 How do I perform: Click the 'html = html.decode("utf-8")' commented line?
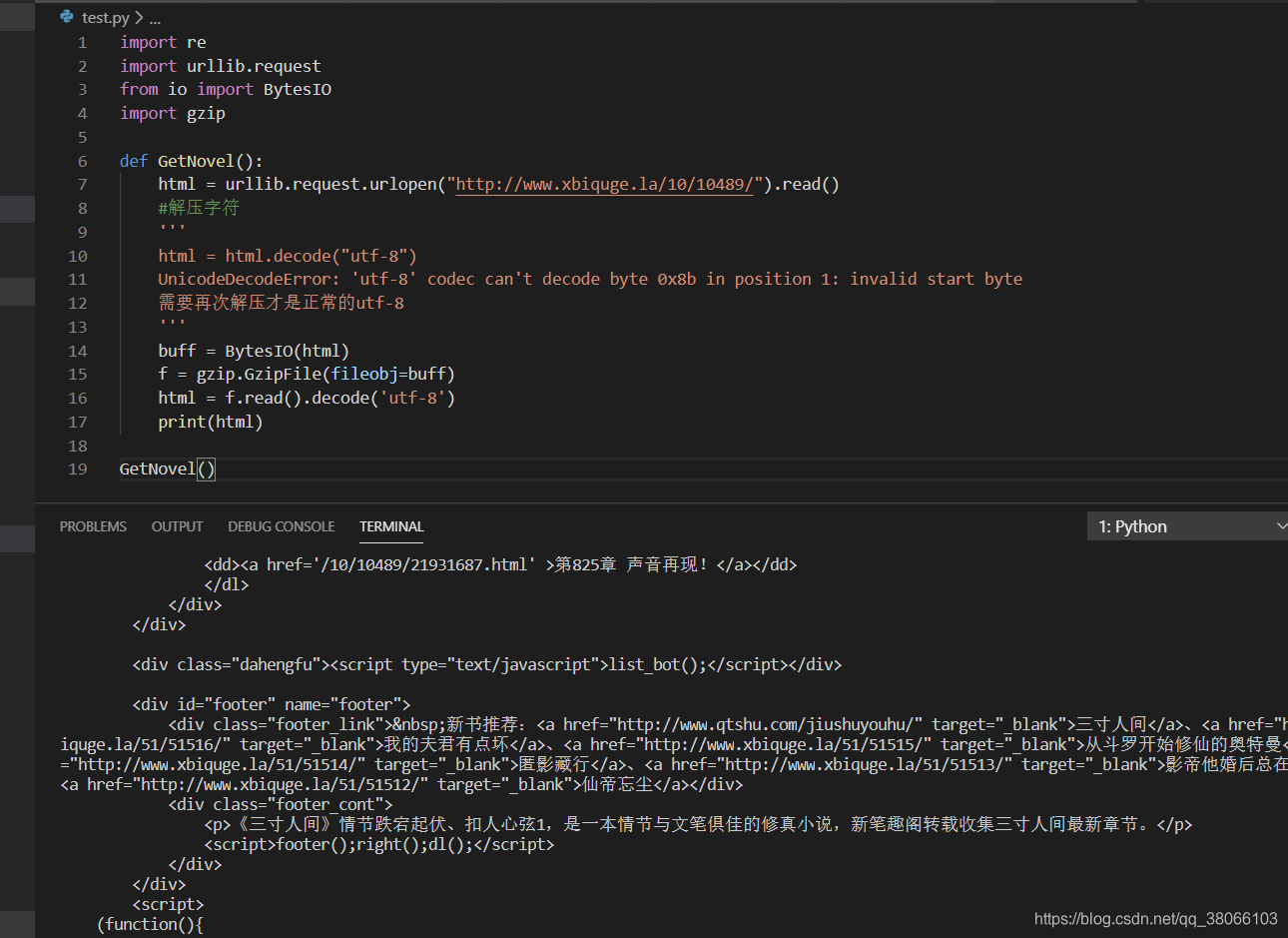pos(288,256)
